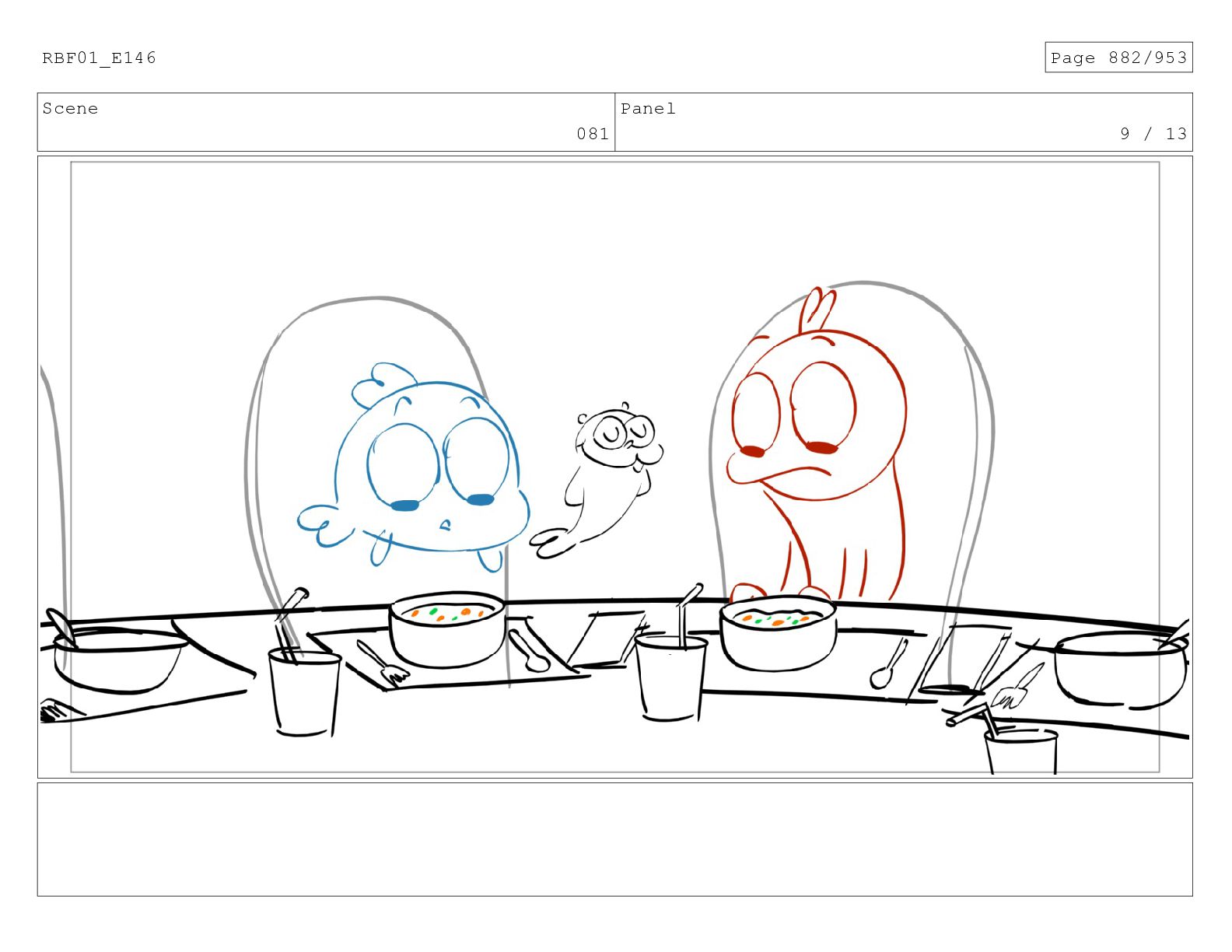Viewport: 1232px width, 952px height.
Task: Select the Panel label text
Action: pos(648,108)
